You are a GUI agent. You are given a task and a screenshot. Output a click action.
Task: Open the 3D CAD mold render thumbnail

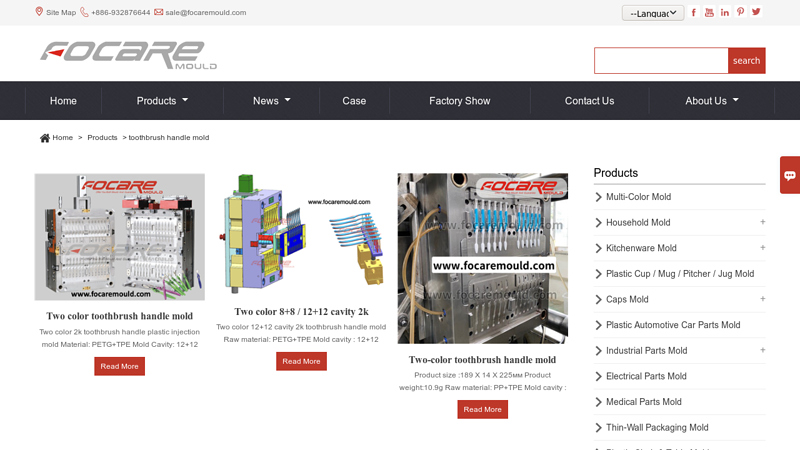[302, 235]
